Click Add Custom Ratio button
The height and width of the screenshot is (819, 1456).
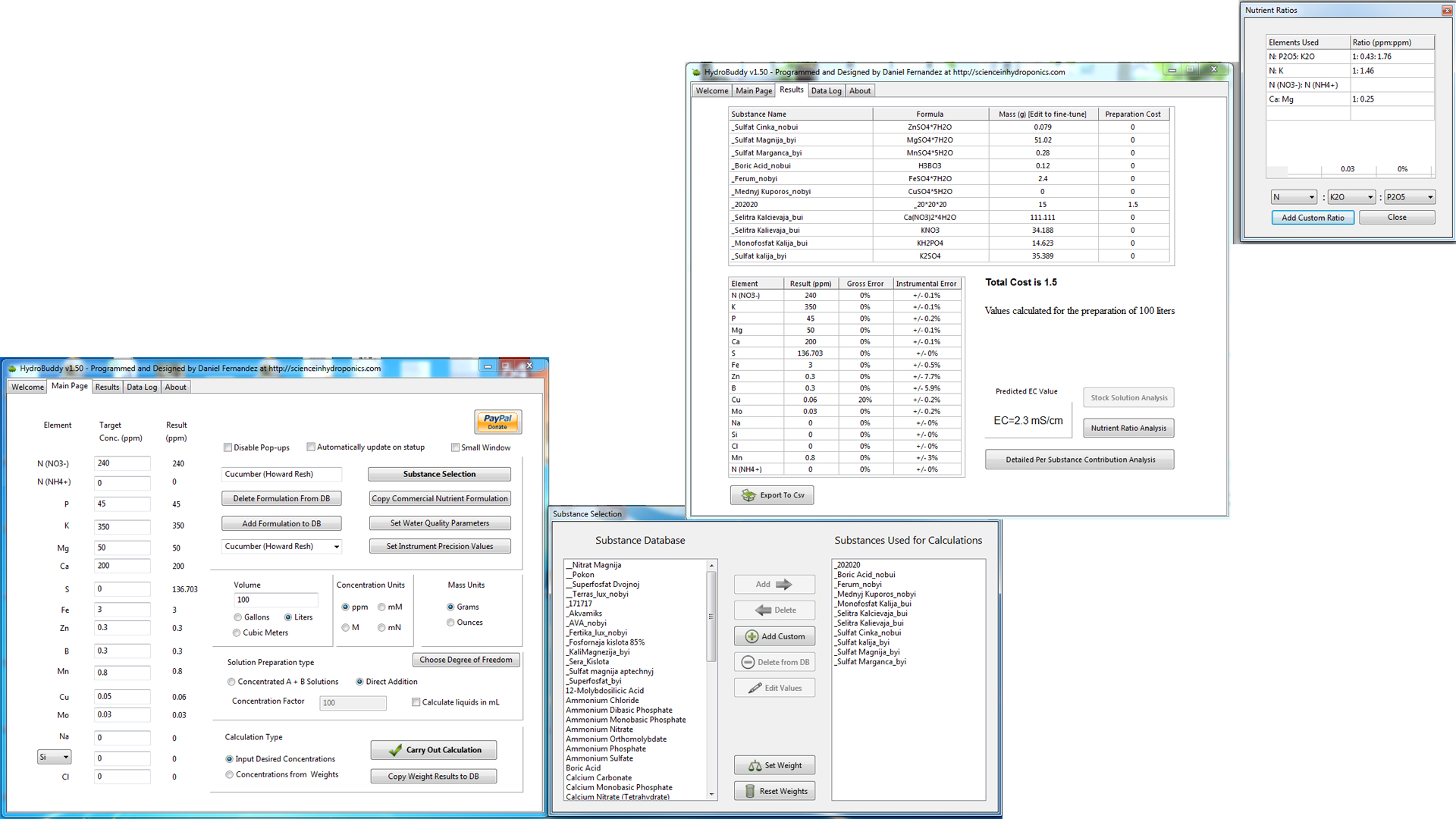(1312, 218)
